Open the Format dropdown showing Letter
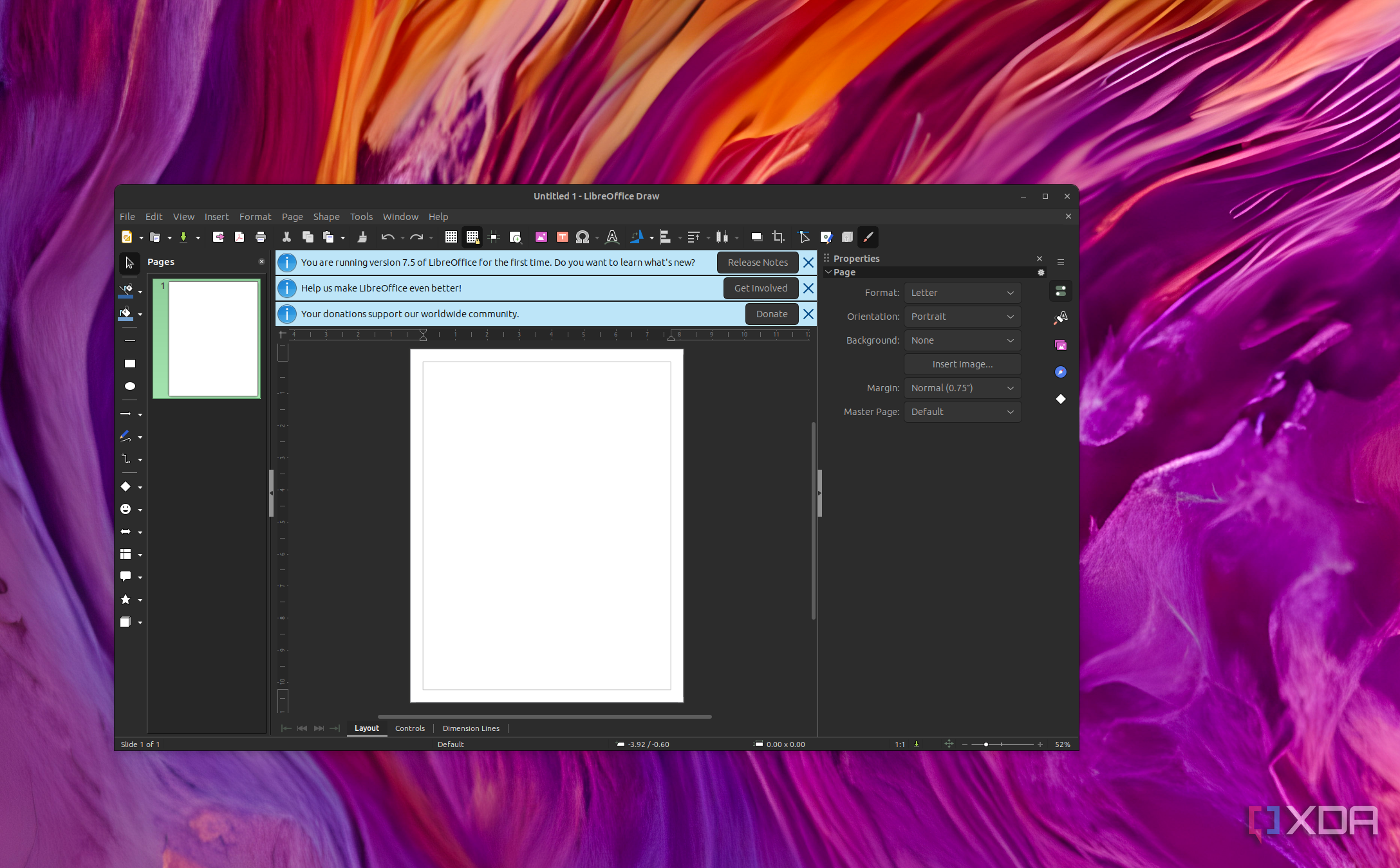Viewport: 1400px width, 868px height. pyautogui.click(x=962, y=293)
